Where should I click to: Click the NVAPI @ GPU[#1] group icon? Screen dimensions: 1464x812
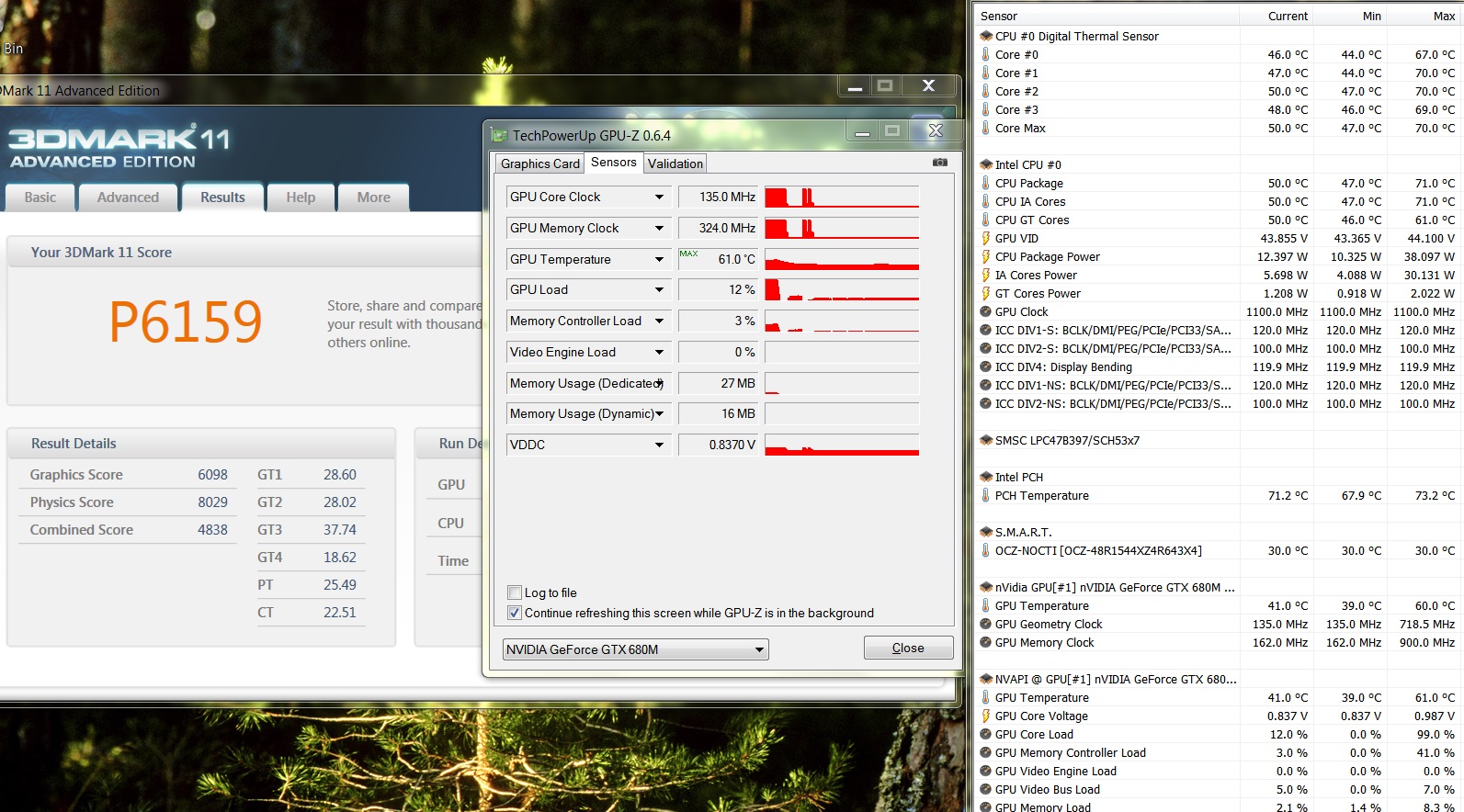986,679
